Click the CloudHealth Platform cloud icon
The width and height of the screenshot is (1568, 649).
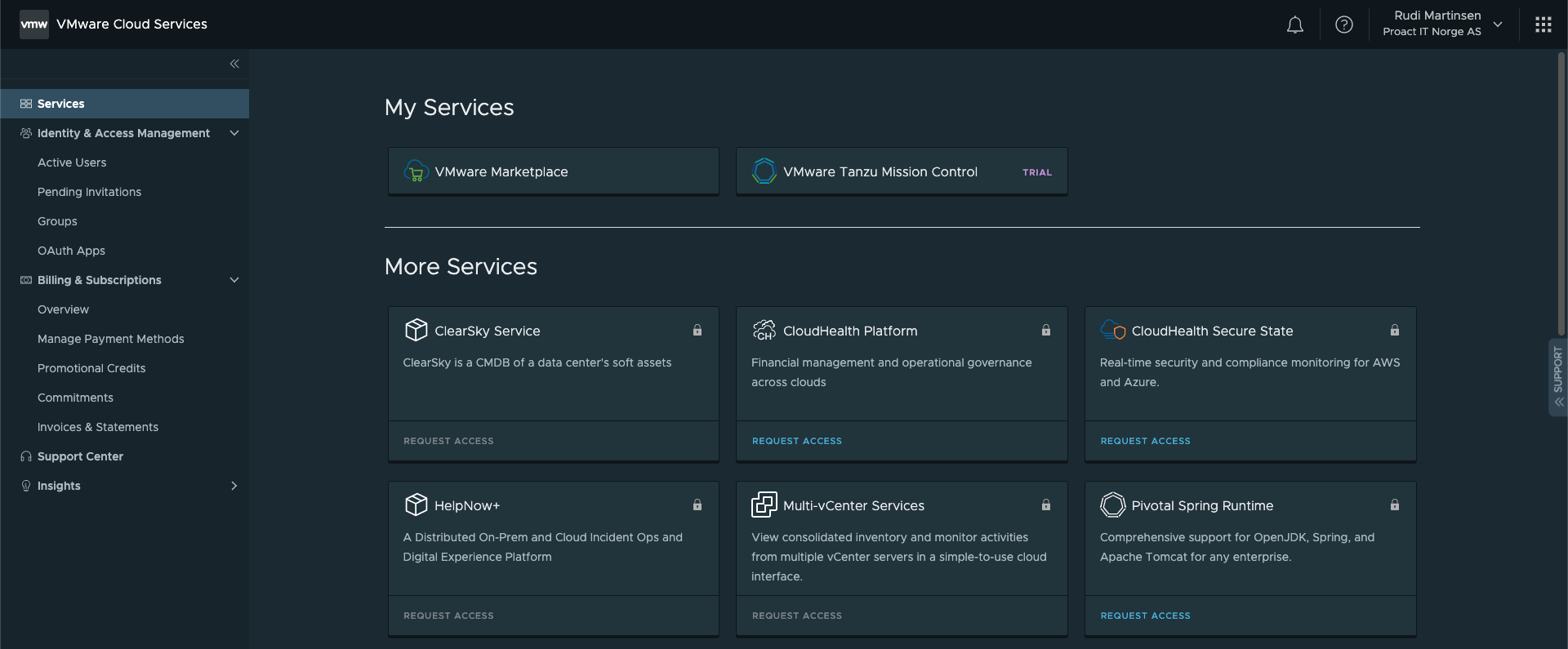click(764, 330)
